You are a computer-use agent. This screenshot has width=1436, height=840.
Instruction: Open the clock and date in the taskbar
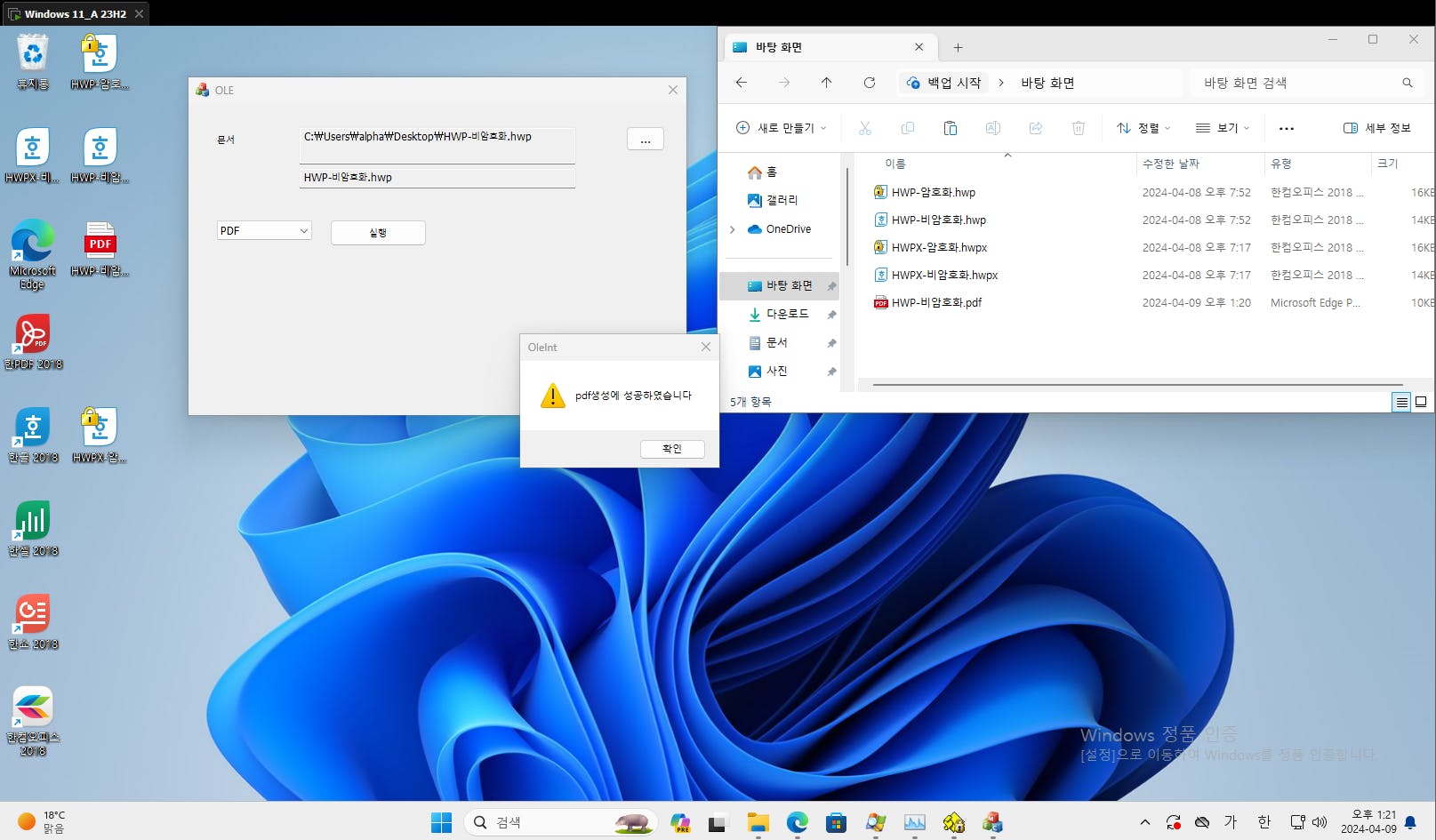pyautogui.click(x=1368, y=821)
